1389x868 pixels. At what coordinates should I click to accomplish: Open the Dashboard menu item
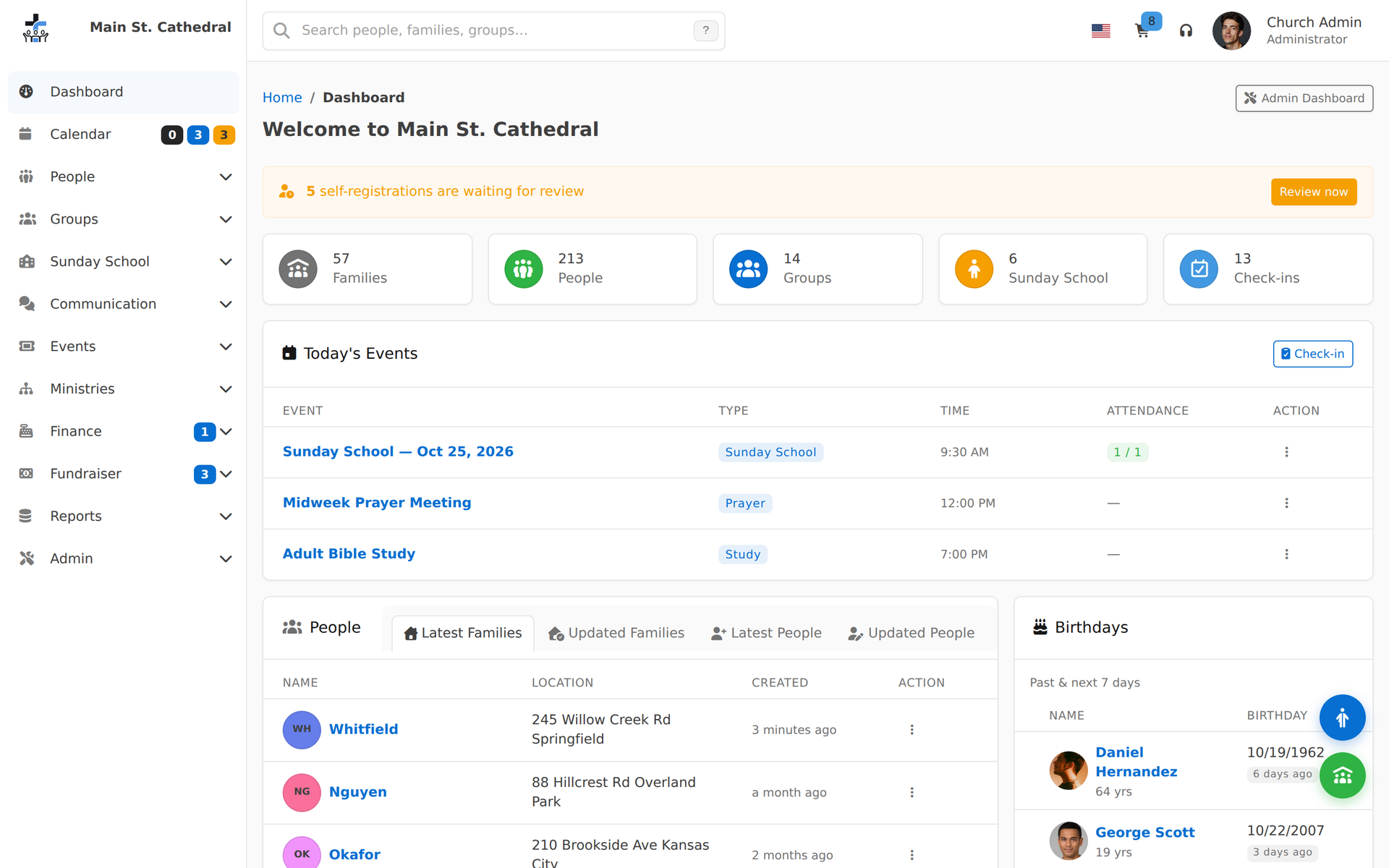[x=123, y=92]
